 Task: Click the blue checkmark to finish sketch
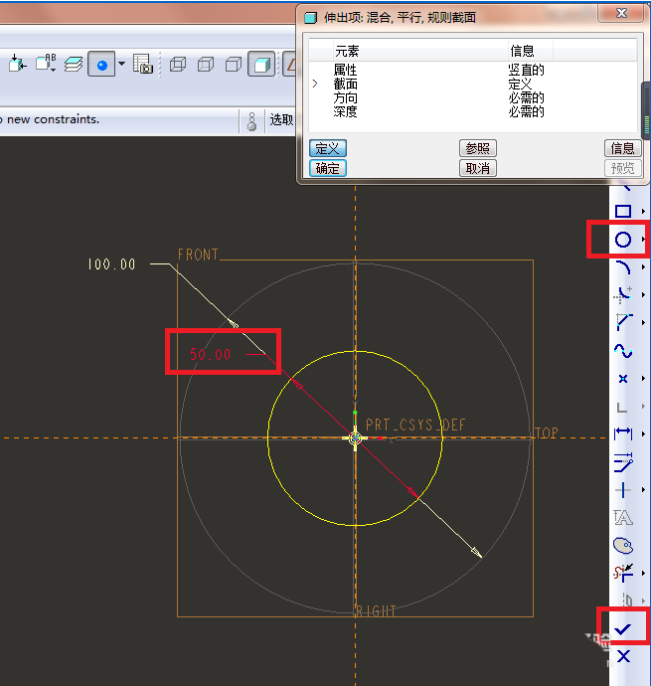(x=623, y=628)
